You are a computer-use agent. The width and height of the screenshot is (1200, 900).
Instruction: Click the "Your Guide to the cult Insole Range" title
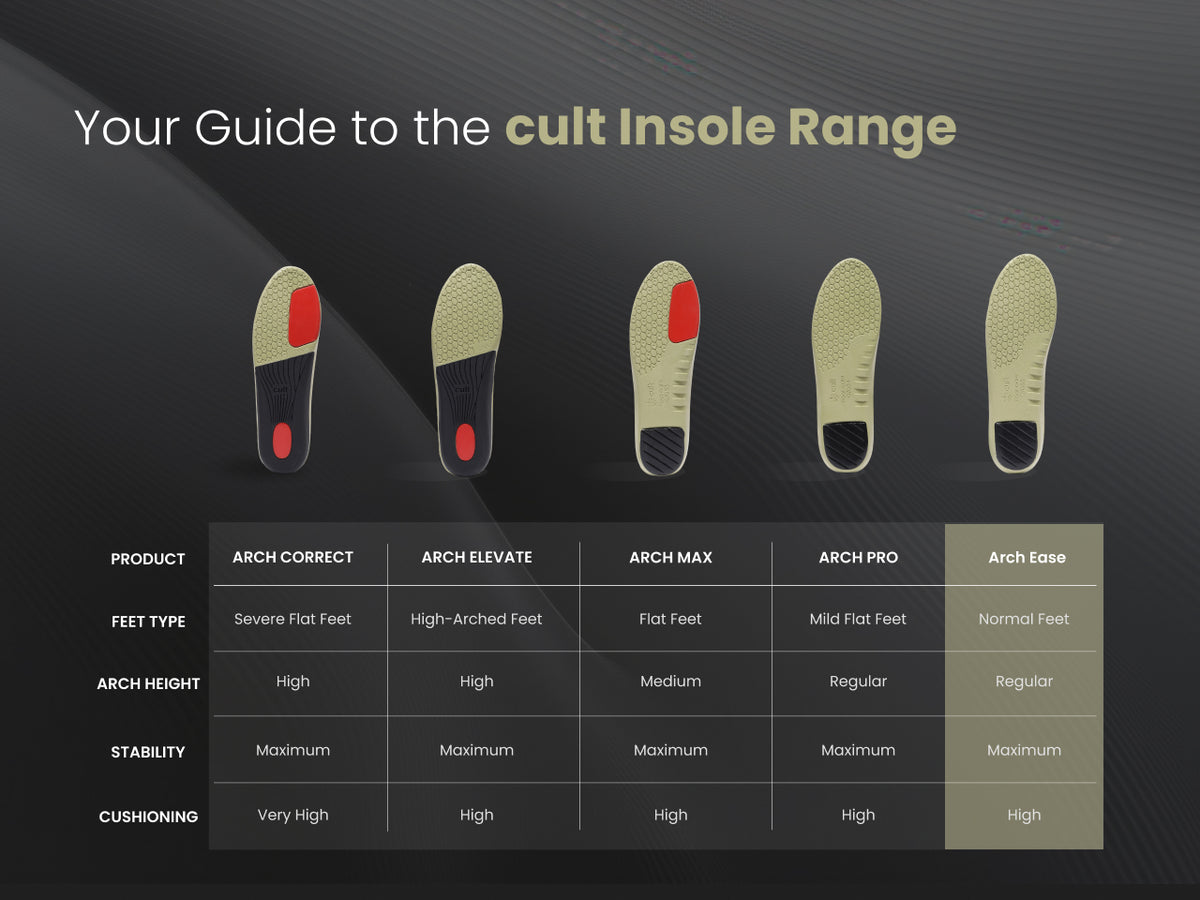tap(515, 128)
